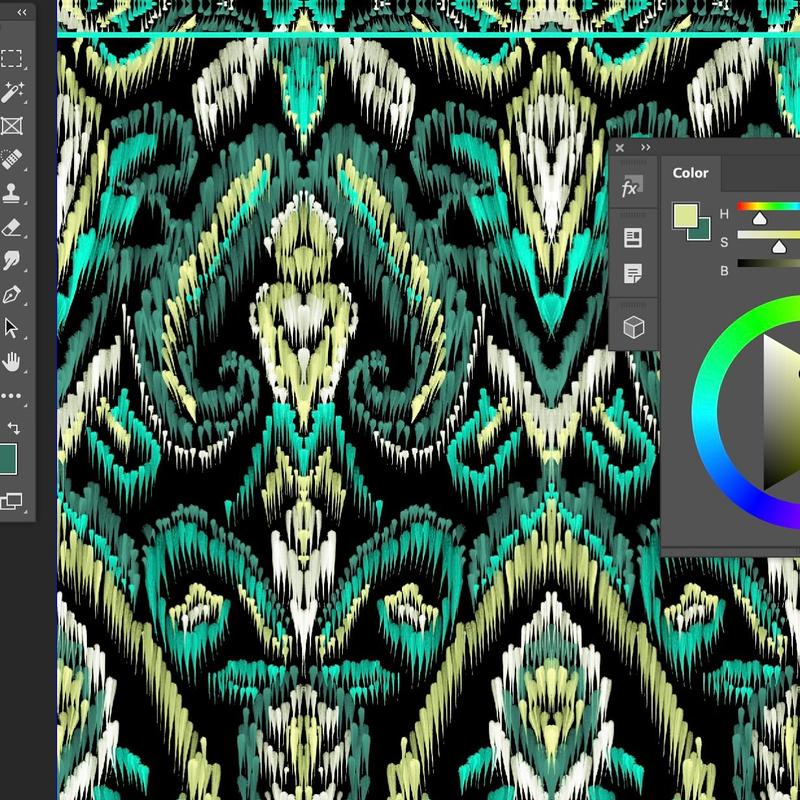
Task: Open the Notes panel icon
Action: coord(633,273)
